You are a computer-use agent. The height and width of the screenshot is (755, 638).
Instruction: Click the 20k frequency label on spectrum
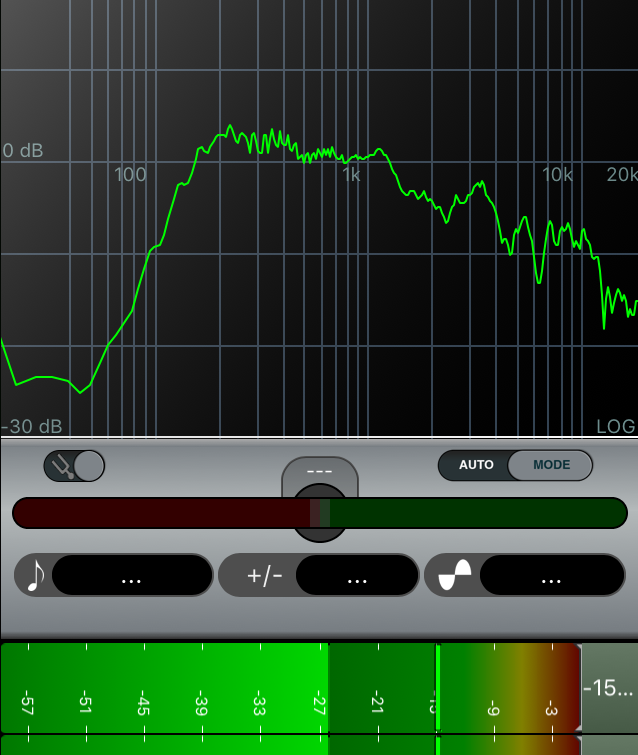pos(621,175)
